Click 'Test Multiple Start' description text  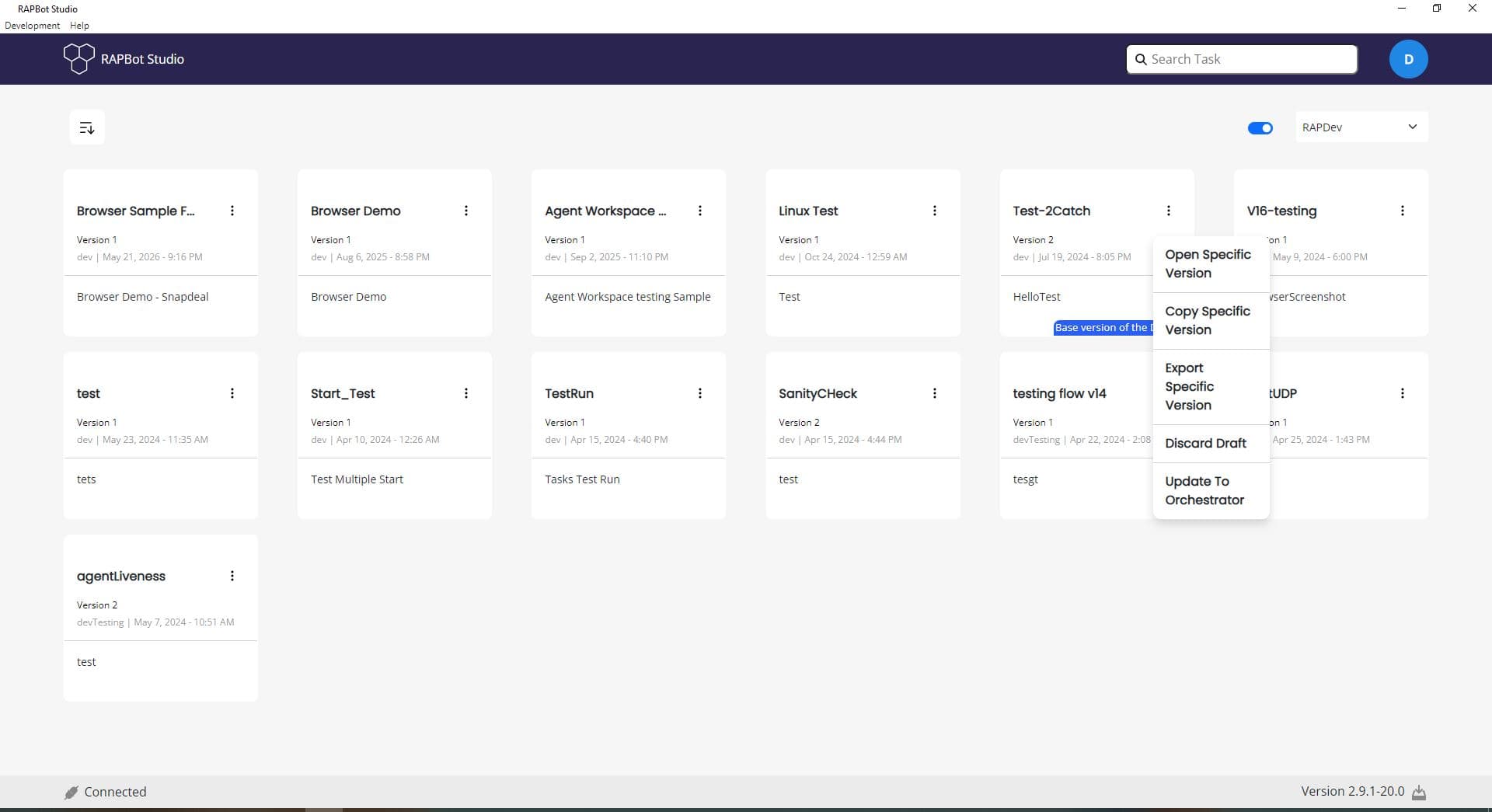point(357,479)
